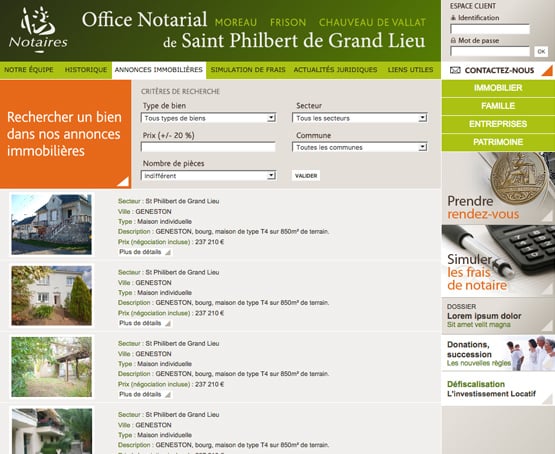Open the Nombre de pièces dropdown
The image size is (555, 454).
208,176
